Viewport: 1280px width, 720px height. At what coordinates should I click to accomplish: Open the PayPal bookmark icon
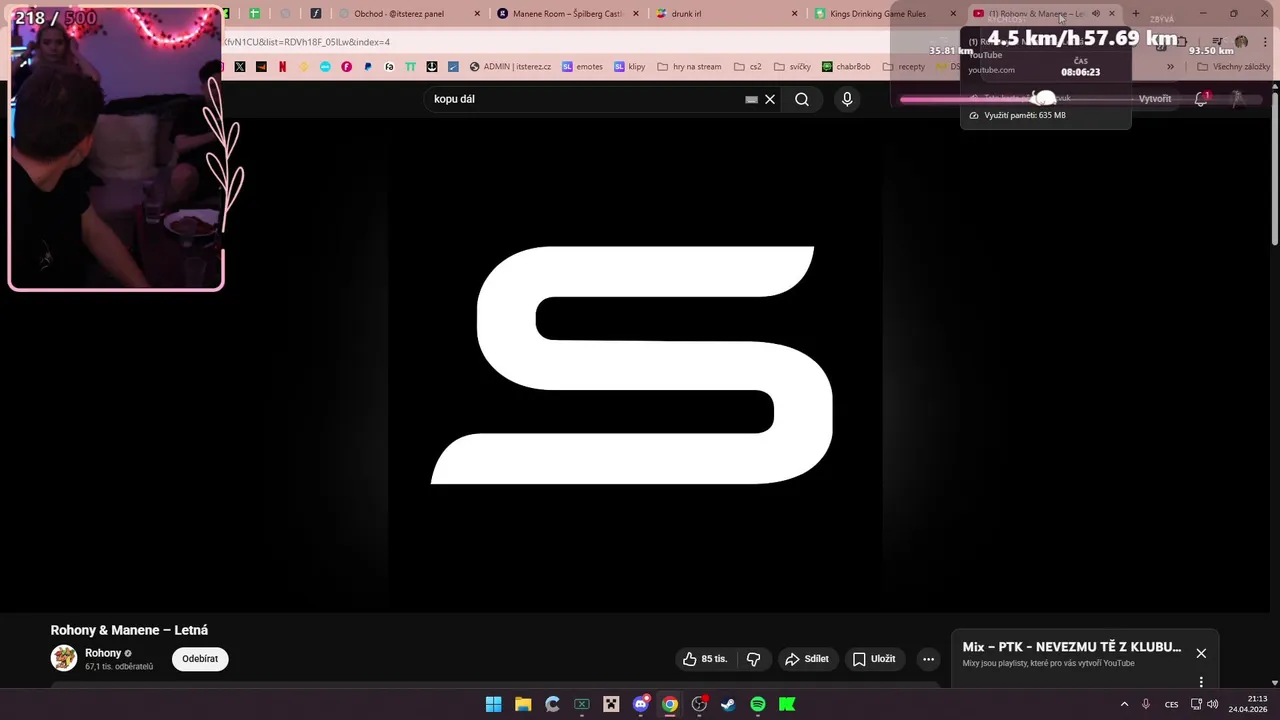[x=368, y=67]
